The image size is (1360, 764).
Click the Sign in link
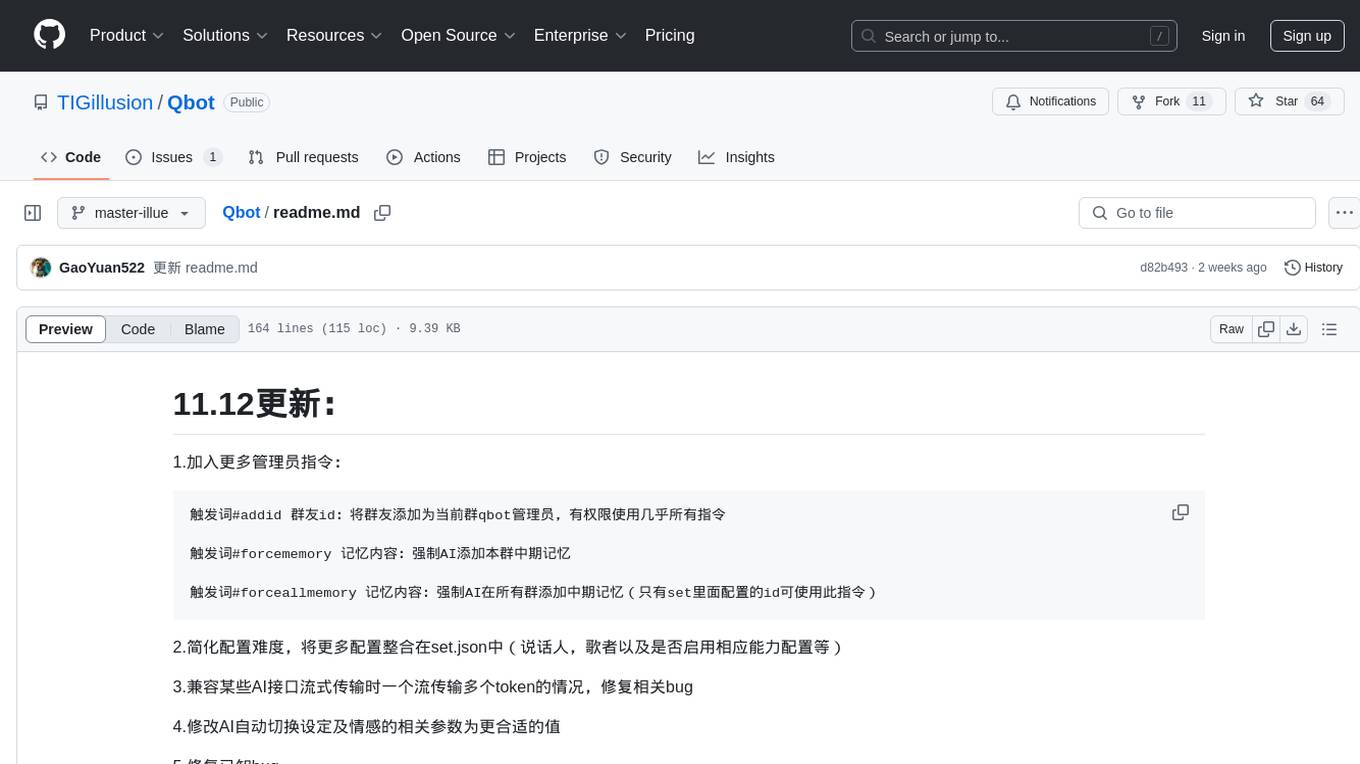tap(1223, 36)
